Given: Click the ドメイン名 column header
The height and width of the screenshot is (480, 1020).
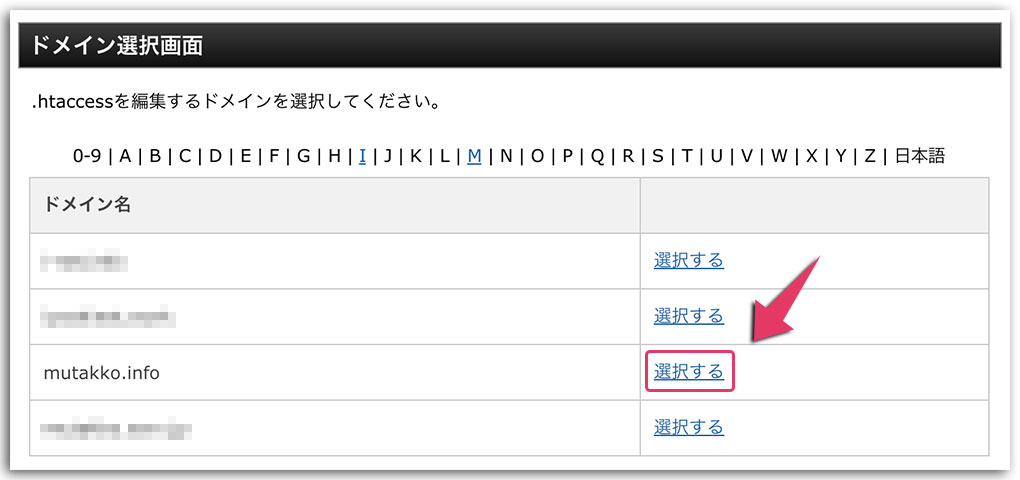Looking at the screenshot, I should click(88, 205).
